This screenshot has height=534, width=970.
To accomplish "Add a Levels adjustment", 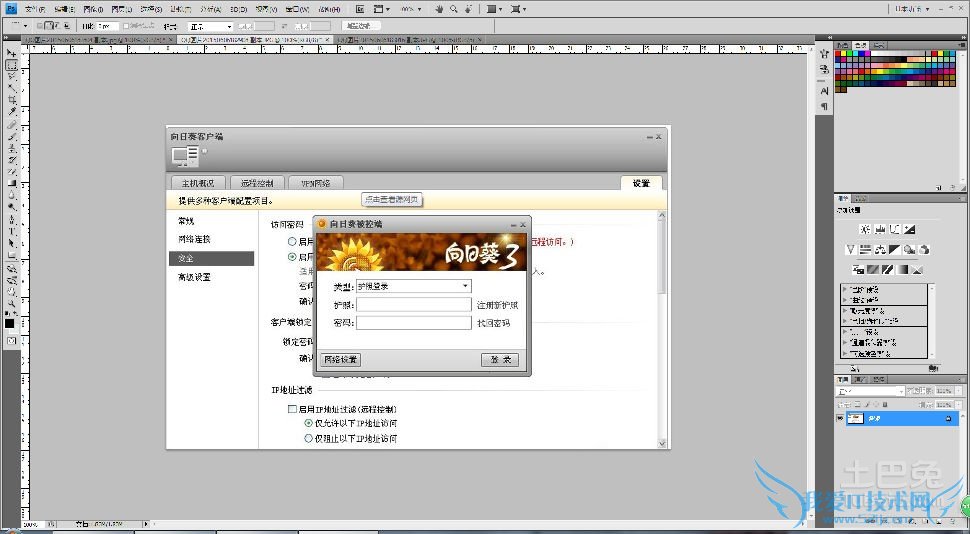I will click(x=880, y=228).
